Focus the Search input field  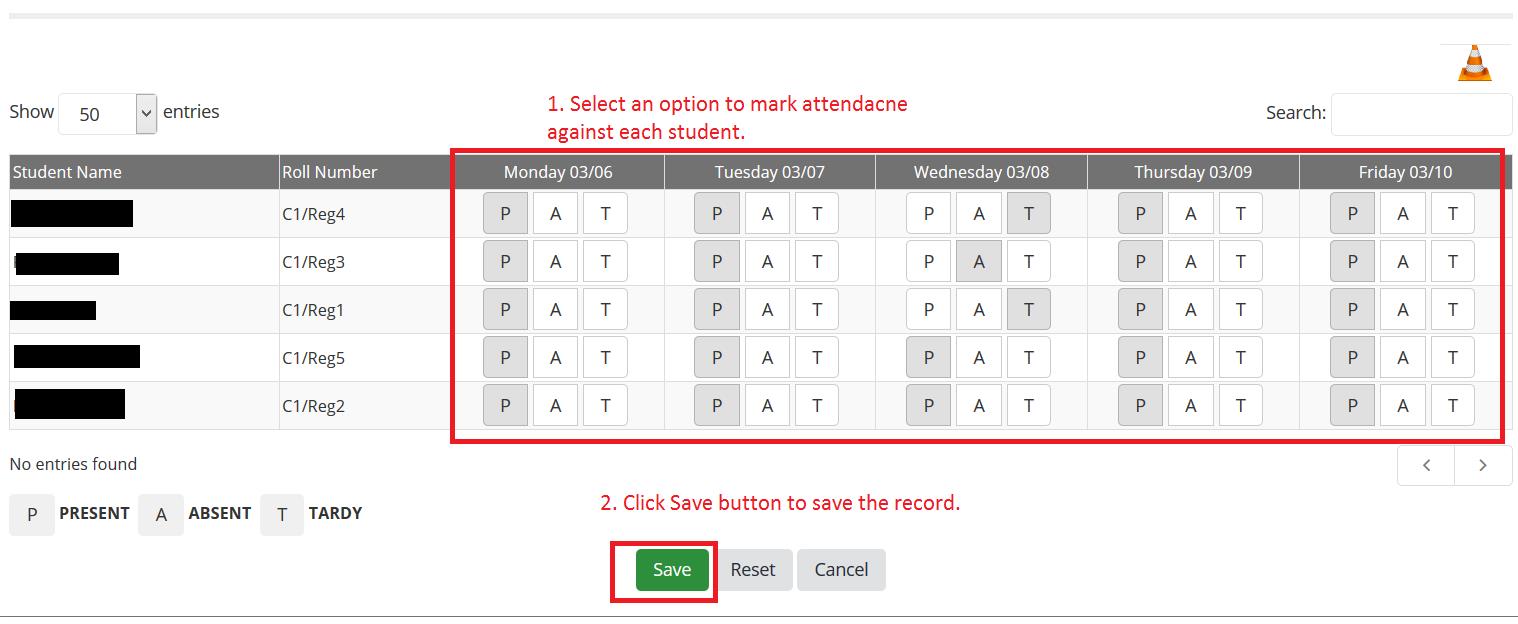(x=1421, y=114)
